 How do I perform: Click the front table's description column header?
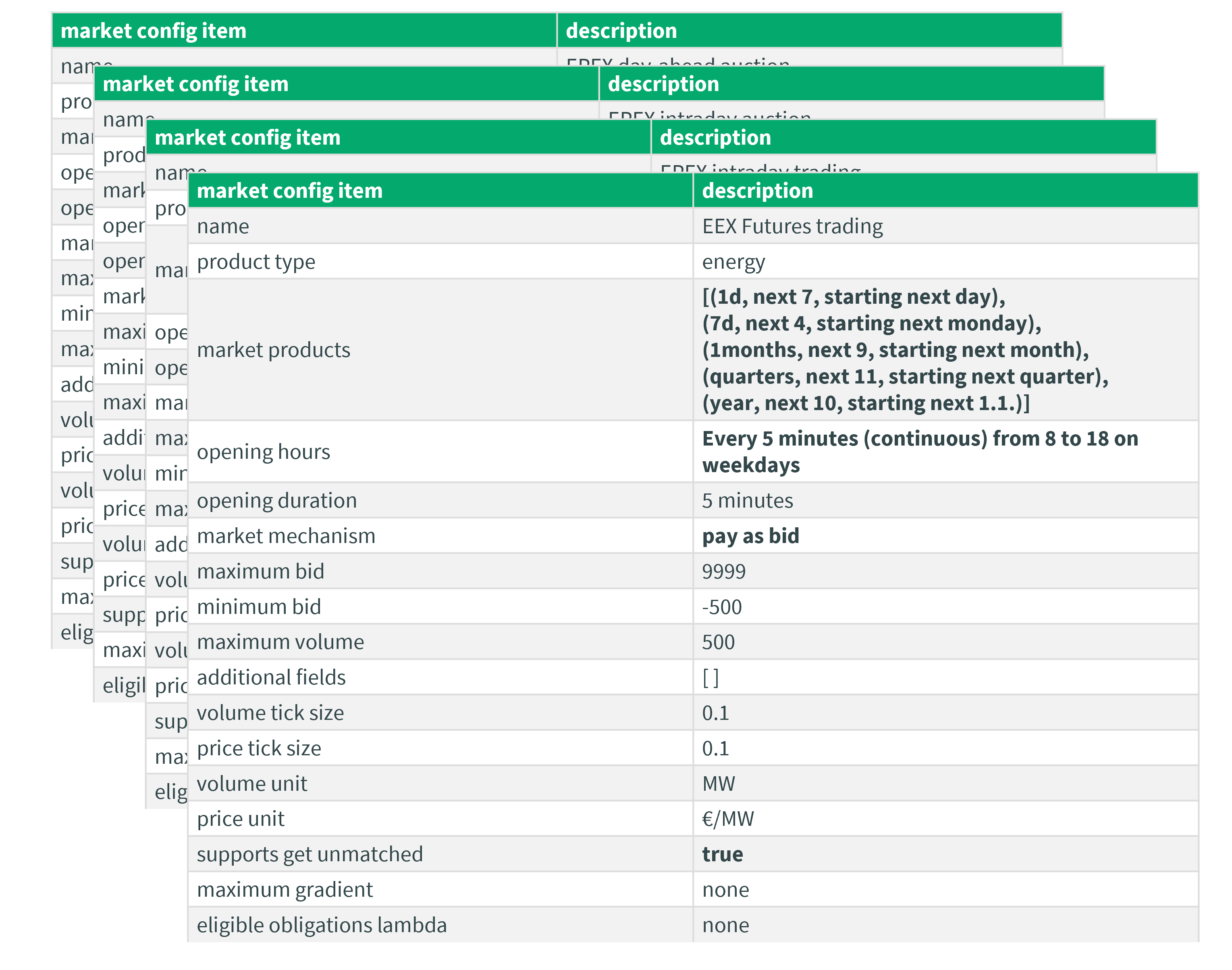pos(758,191)
